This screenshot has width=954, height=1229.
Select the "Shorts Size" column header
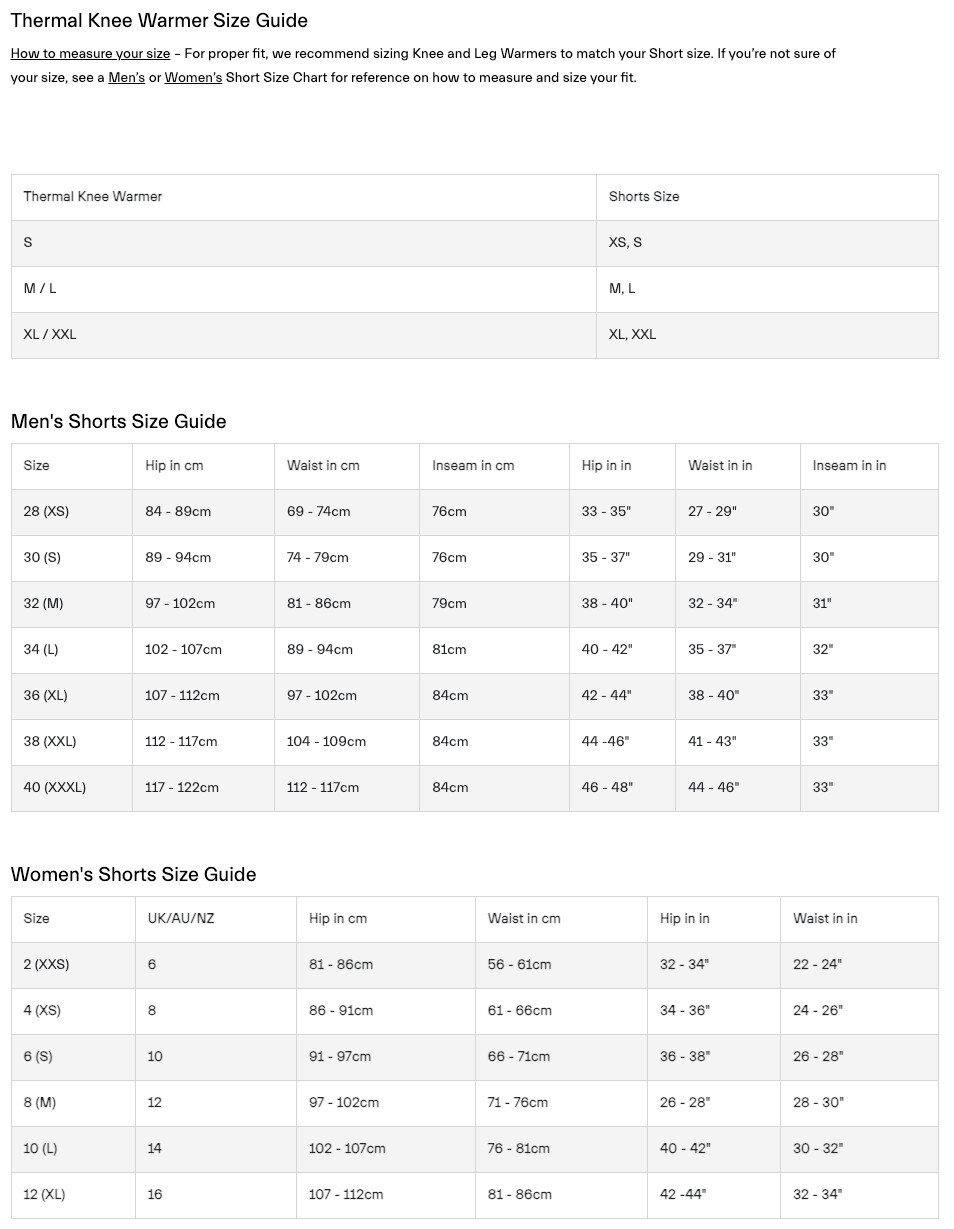click(x=644, y=197)
